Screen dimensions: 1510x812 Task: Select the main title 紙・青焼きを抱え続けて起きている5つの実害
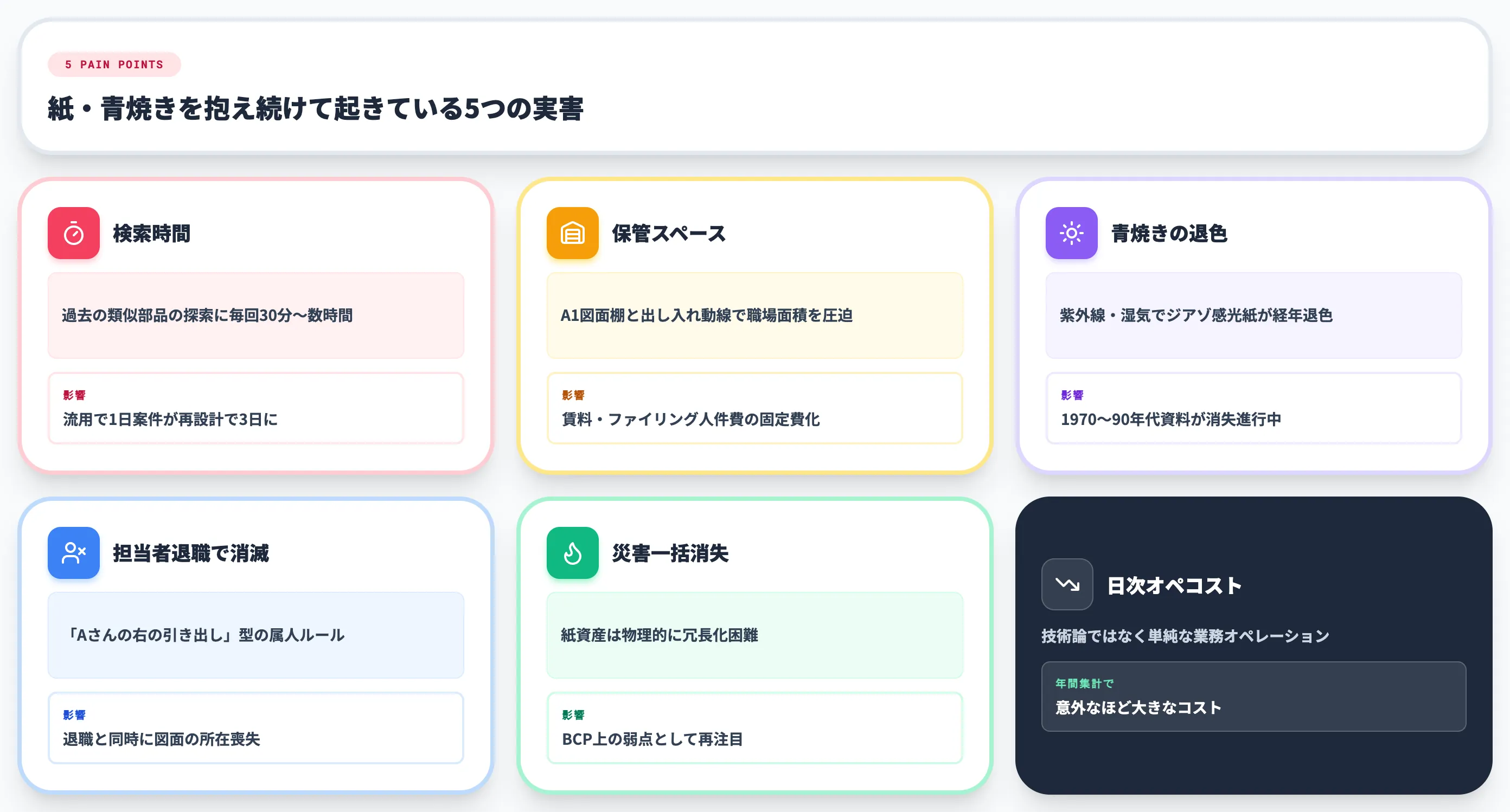pyautogui.click(x=316, y=109)
